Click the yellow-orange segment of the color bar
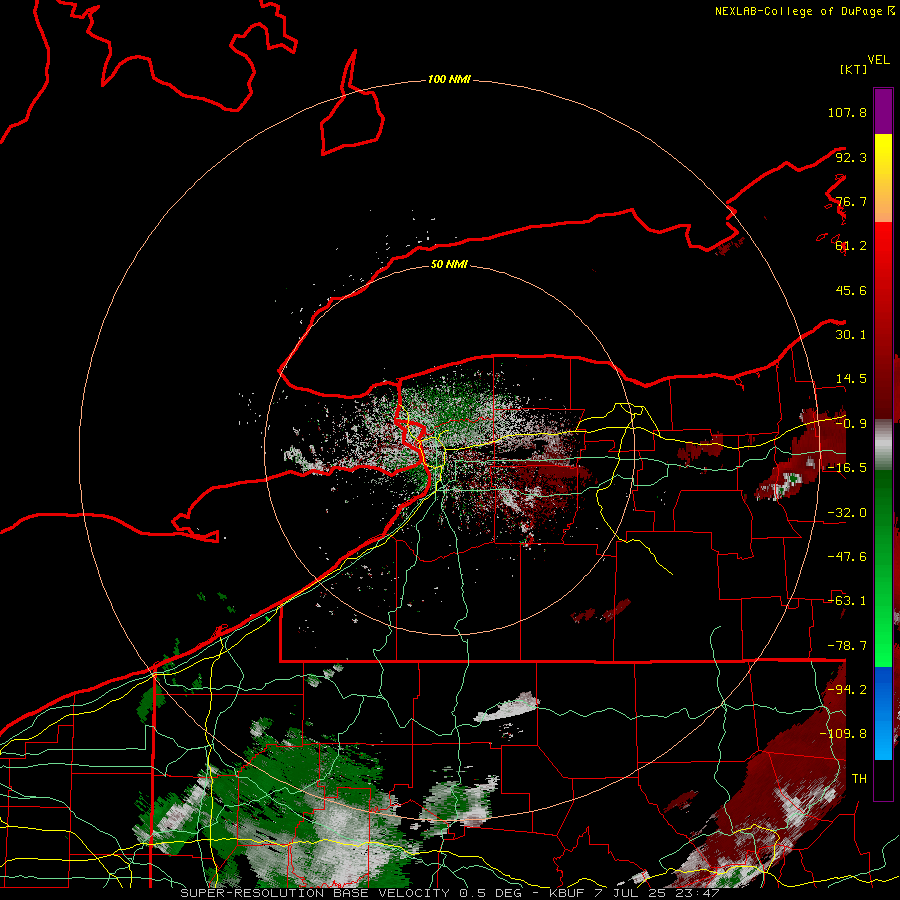900x900 pixels. coord(883,178)
